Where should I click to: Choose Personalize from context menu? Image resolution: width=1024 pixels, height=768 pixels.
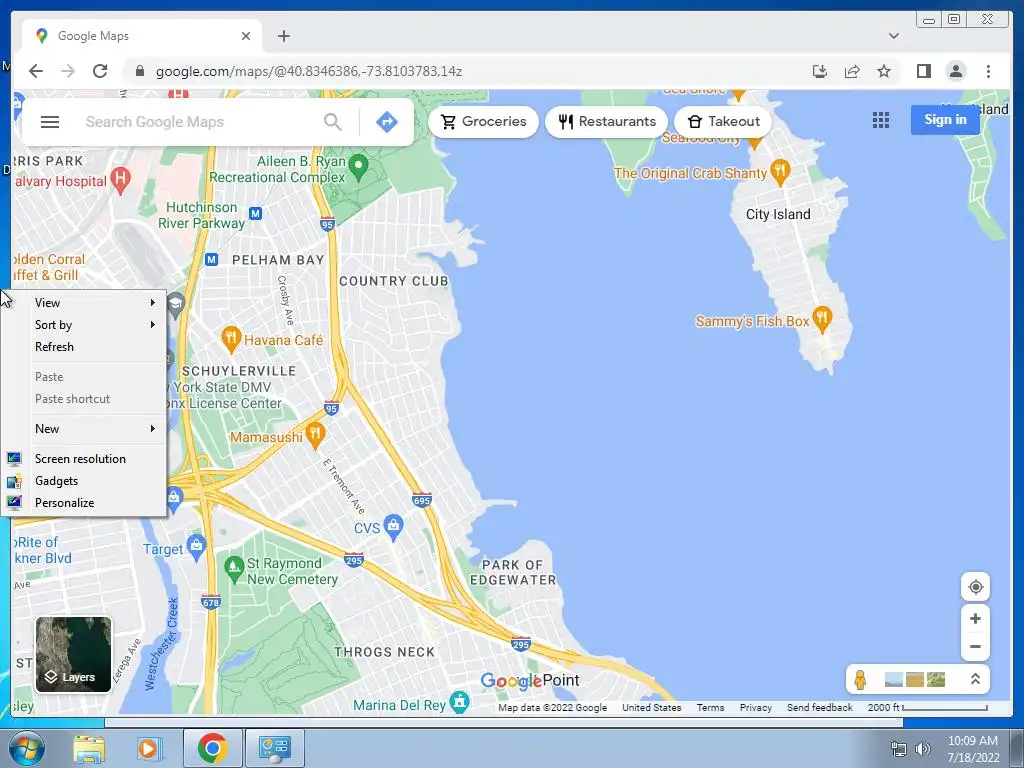pos(85,503)
